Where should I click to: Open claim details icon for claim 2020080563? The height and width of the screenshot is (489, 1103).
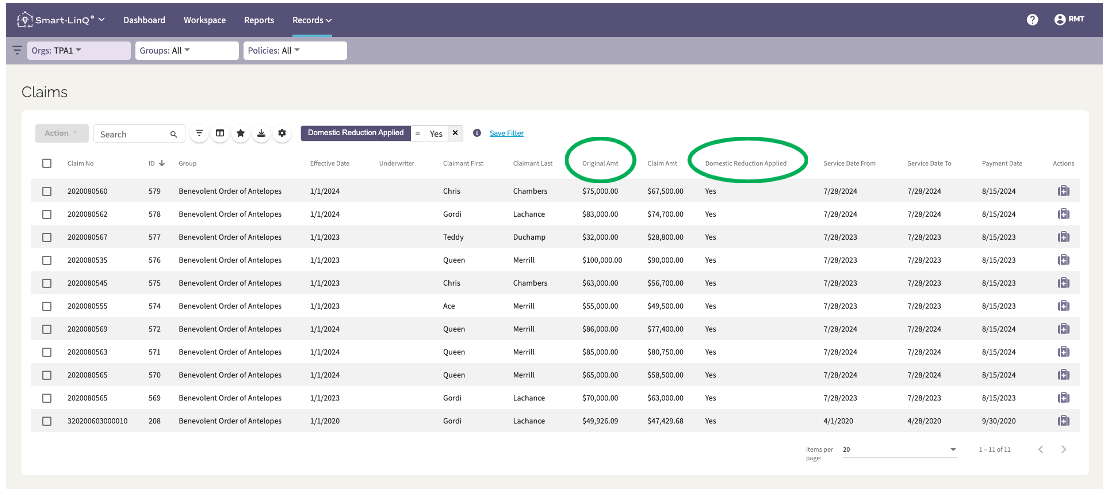[1064, 352]
